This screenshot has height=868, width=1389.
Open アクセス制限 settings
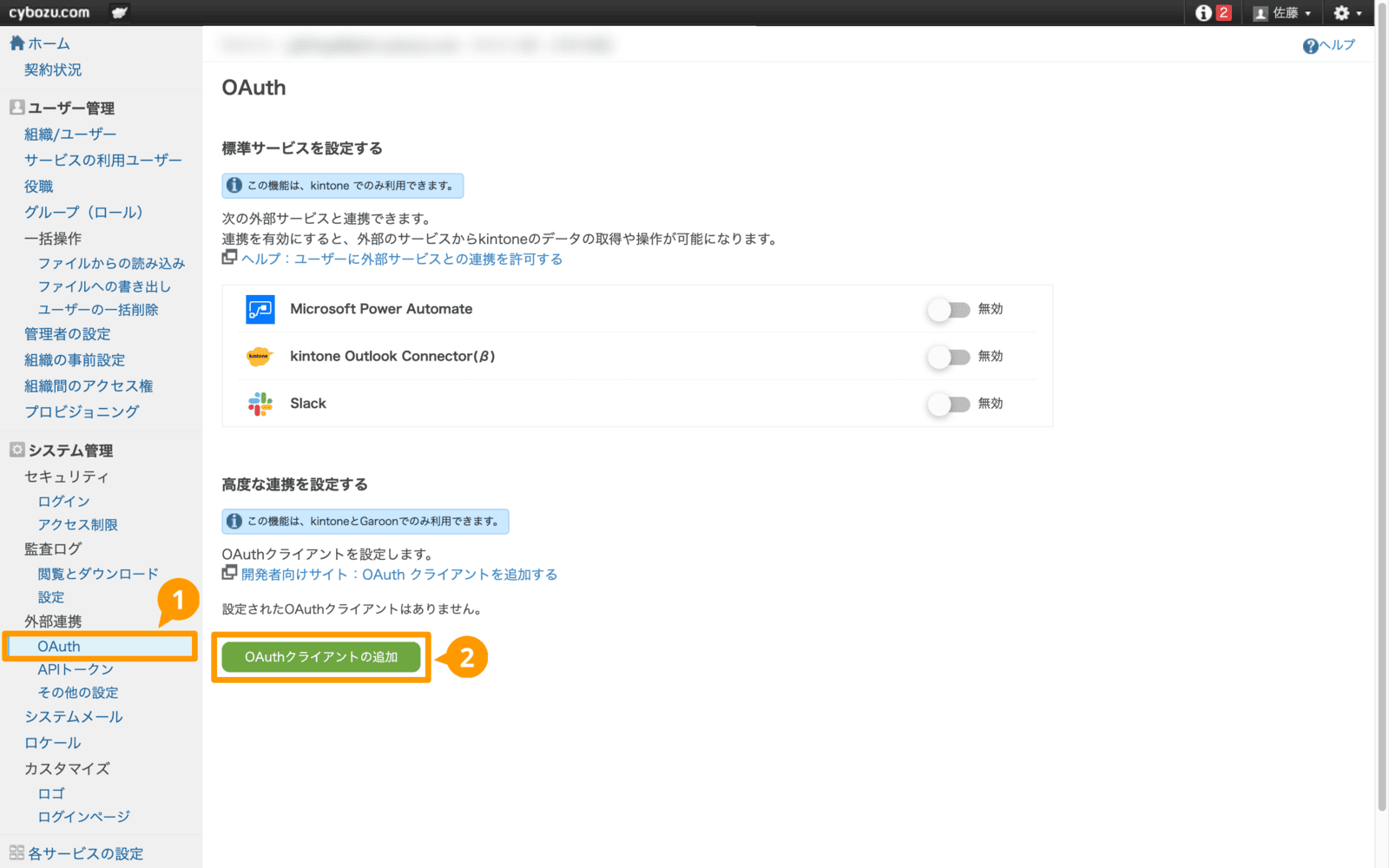click(77, 525)
